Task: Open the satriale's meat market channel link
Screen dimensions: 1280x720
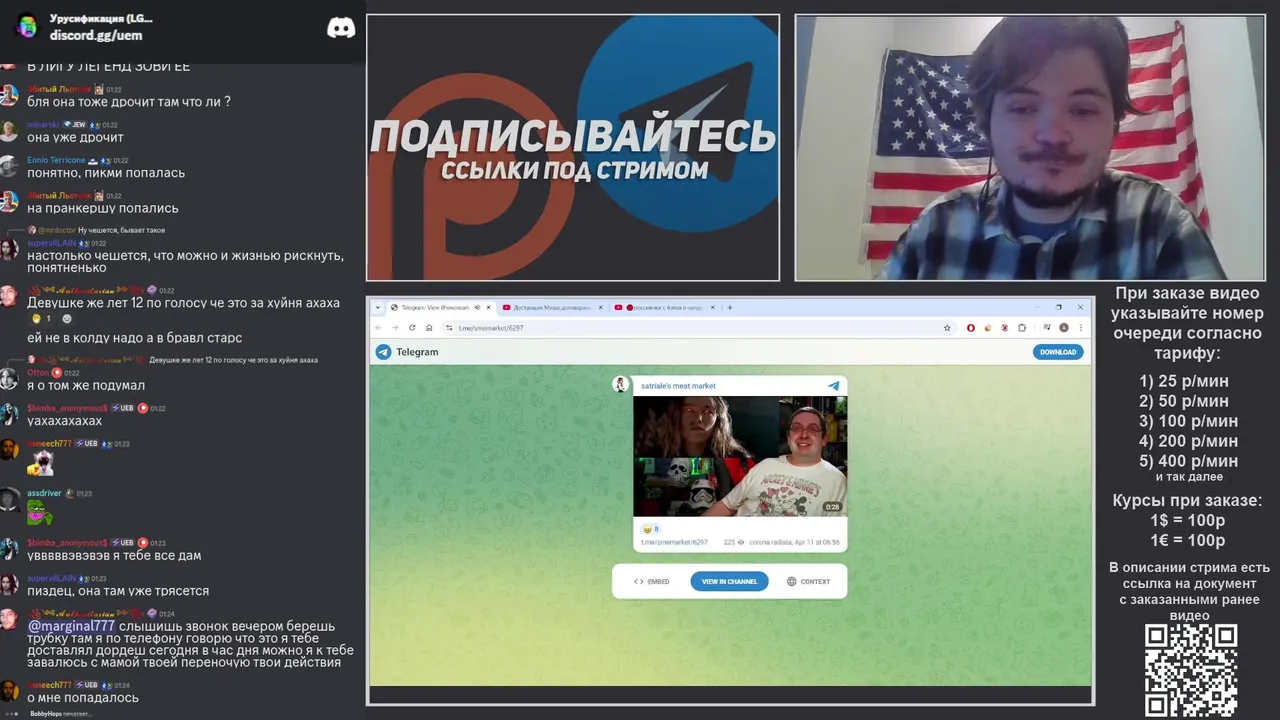Action: [678, 386]
